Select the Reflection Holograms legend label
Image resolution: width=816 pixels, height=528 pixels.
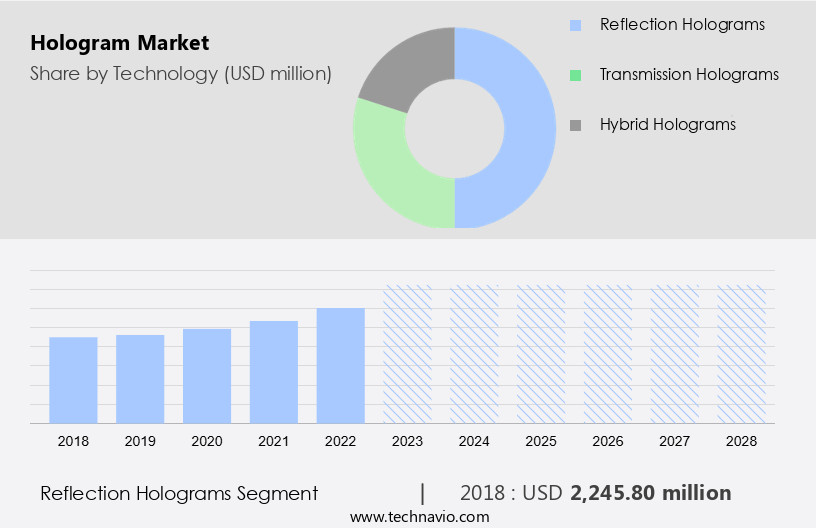coord(682,24)
